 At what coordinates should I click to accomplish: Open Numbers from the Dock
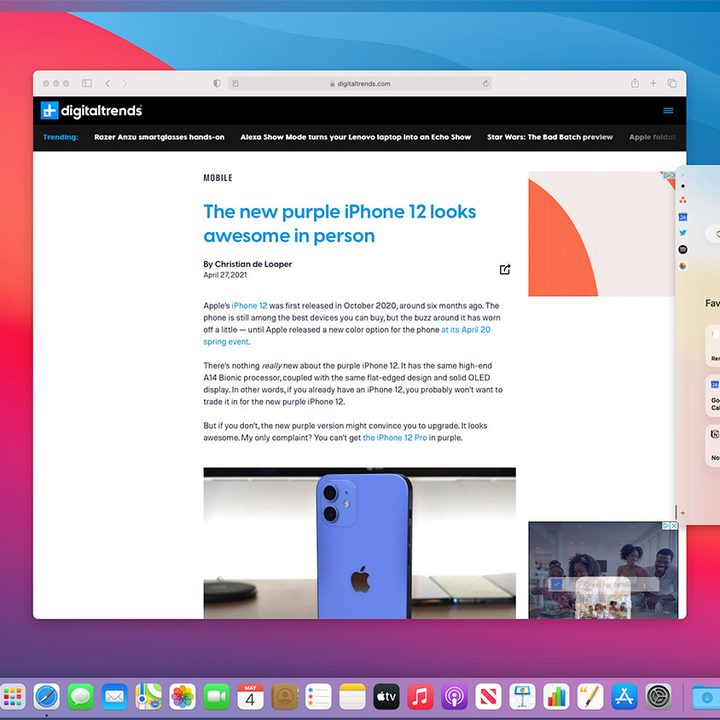556,697
